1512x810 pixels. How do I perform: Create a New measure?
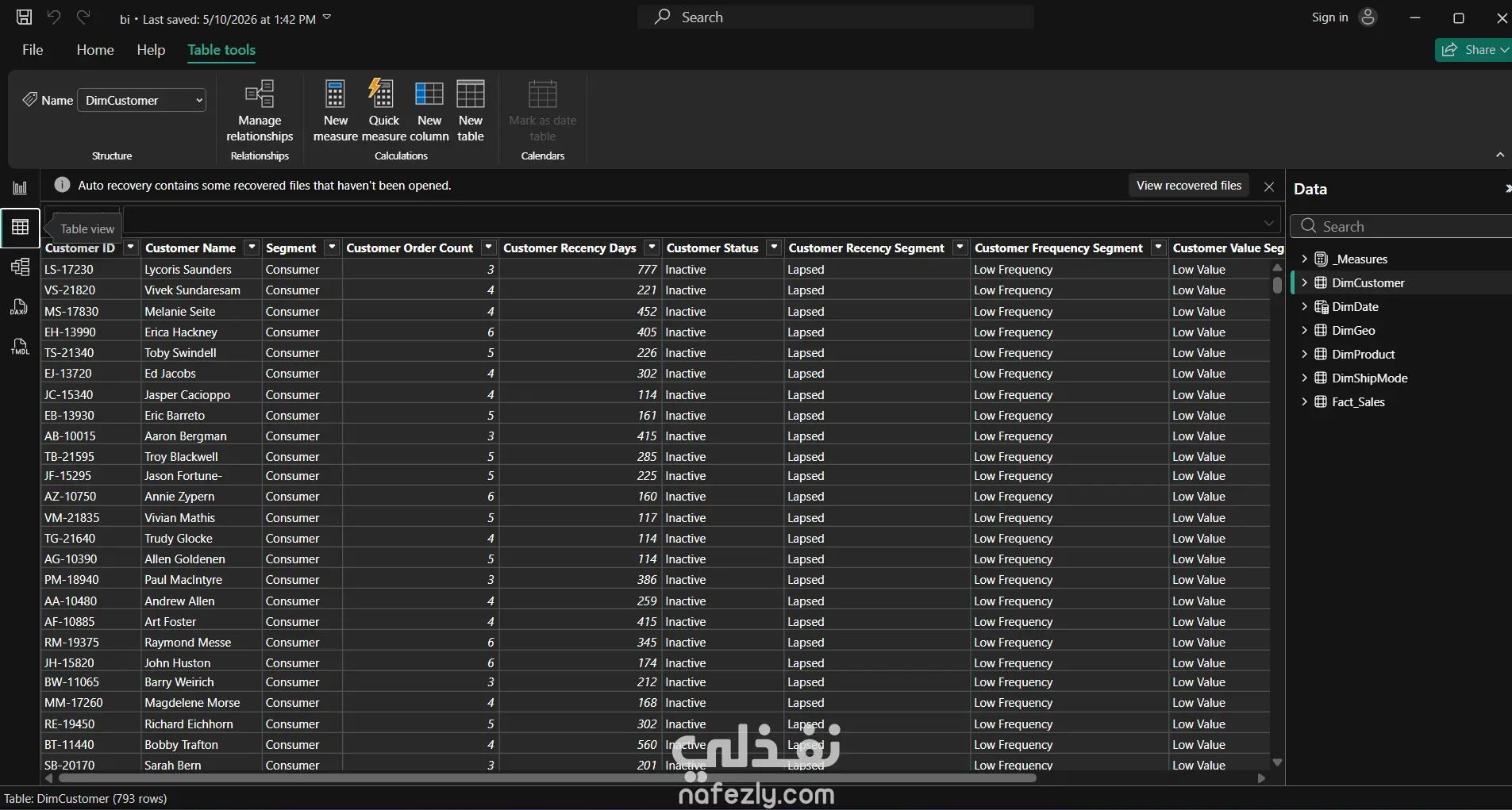pos(336,111)
